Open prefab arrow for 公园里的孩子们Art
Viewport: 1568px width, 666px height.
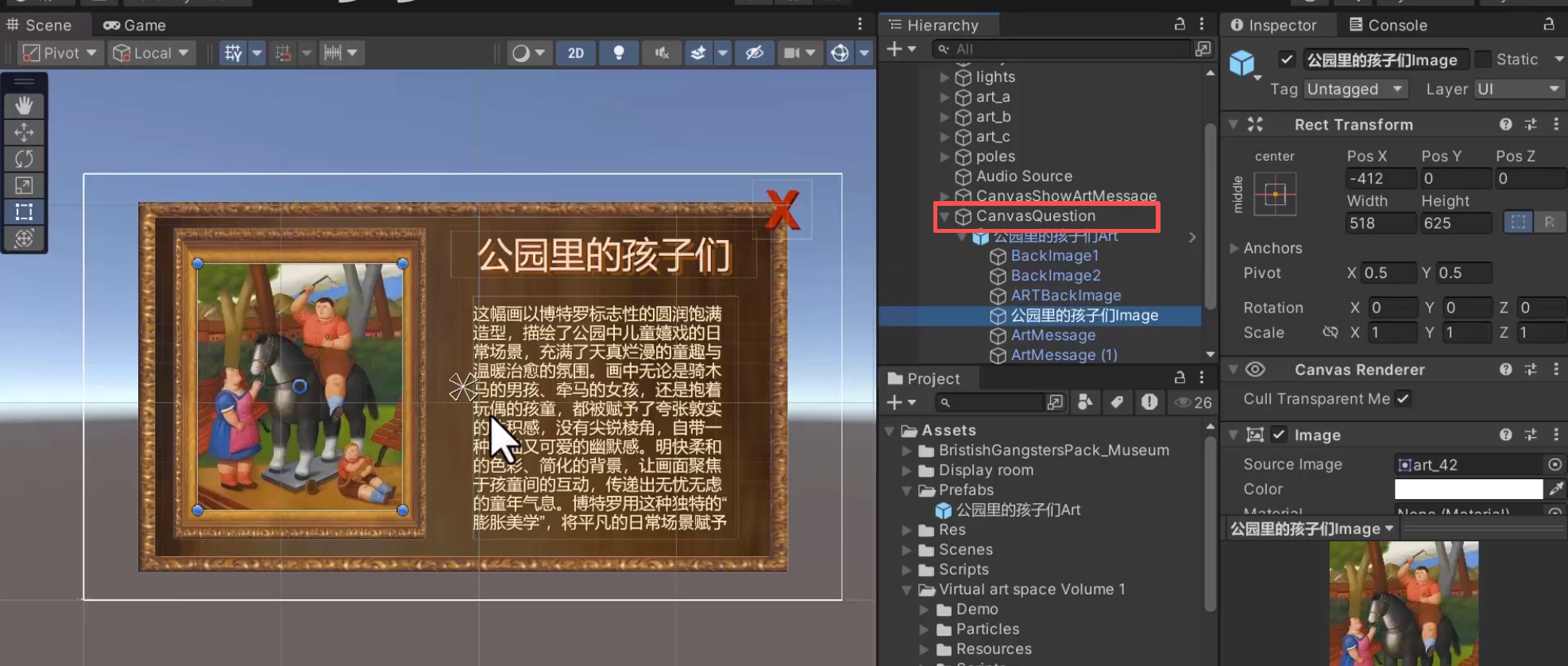tap(1192, 237)
